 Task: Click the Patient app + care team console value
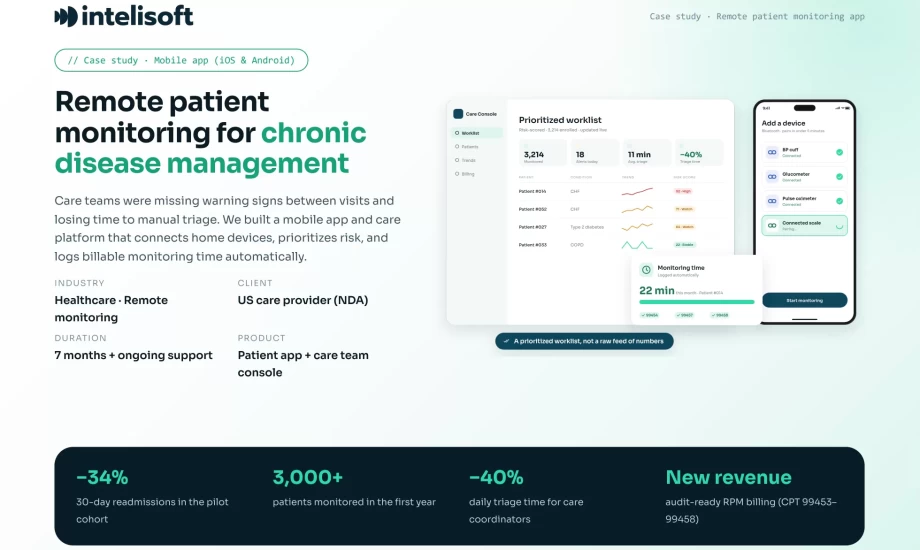pyautogui.click(x=303, y=364)
